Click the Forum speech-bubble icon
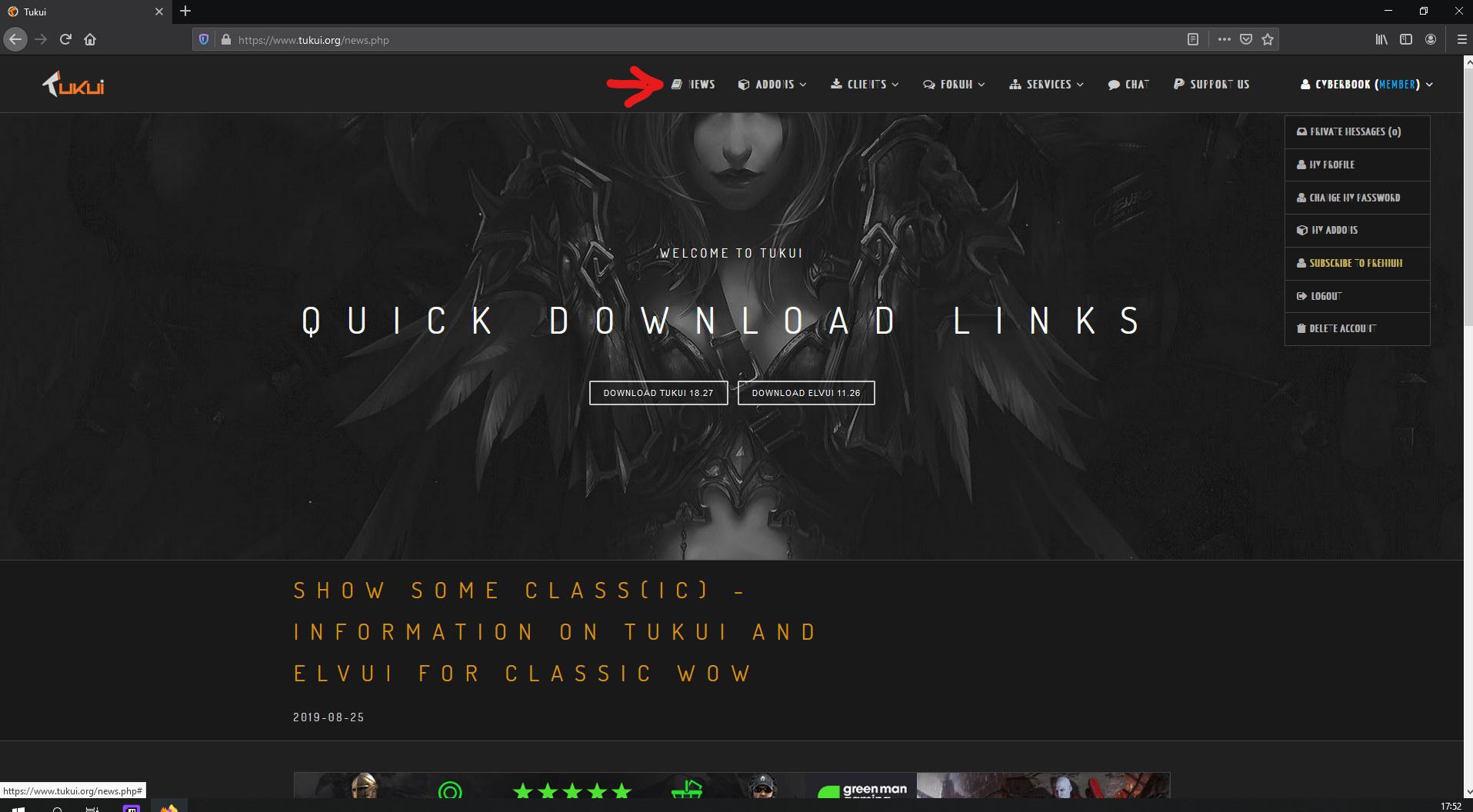Screen dimensions: 1473x812 929,84
